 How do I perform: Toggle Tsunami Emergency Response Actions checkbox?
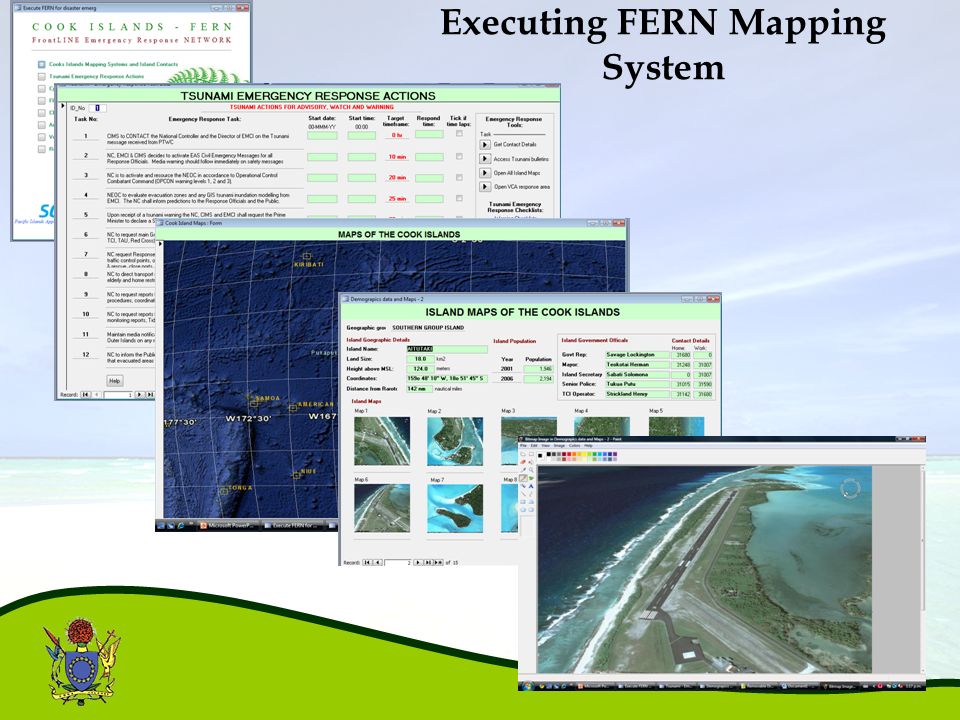pos(42,77)
